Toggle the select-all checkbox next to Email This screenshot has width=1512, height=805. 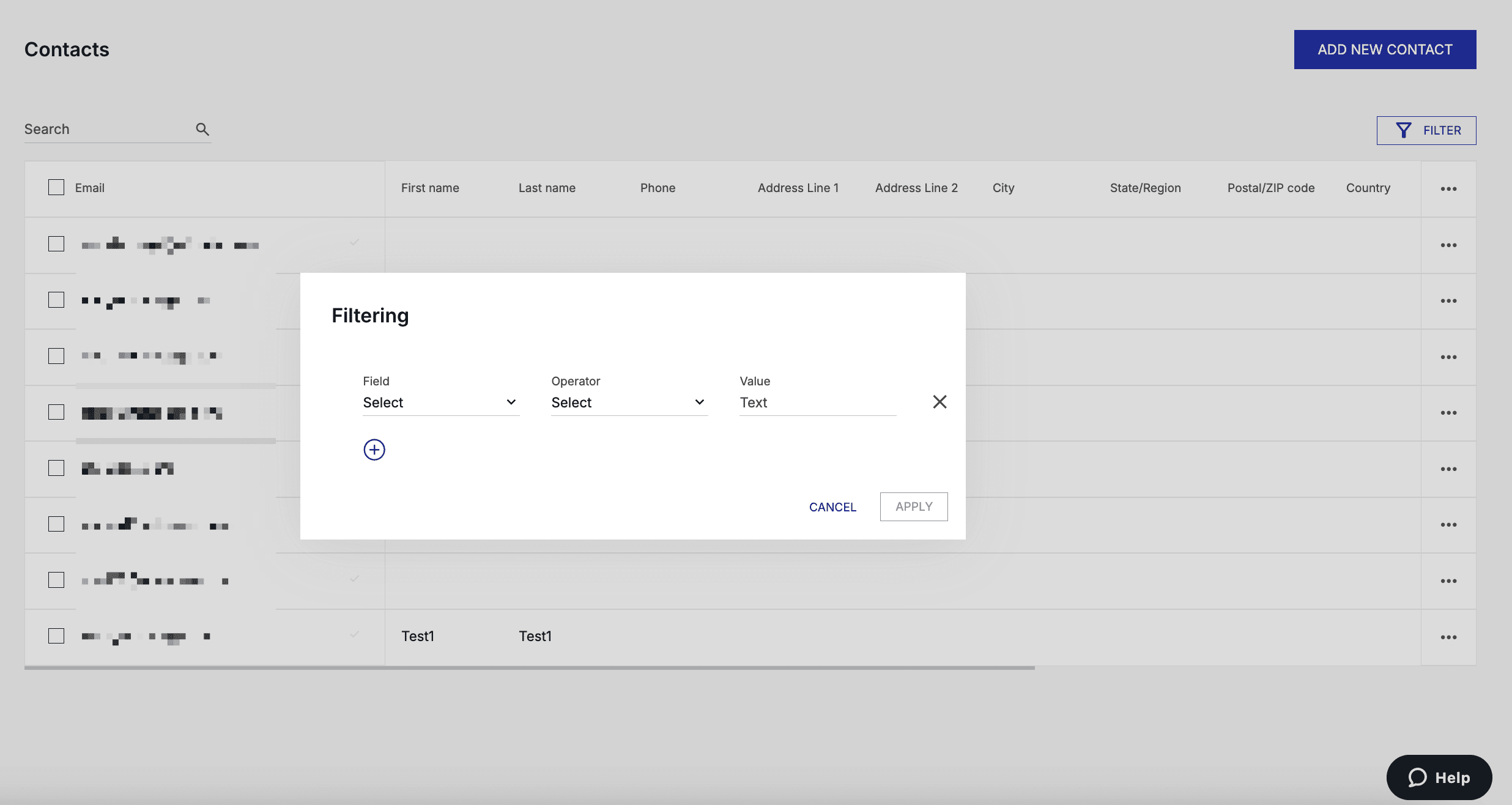pyautogui.click(x=56, y=187)
